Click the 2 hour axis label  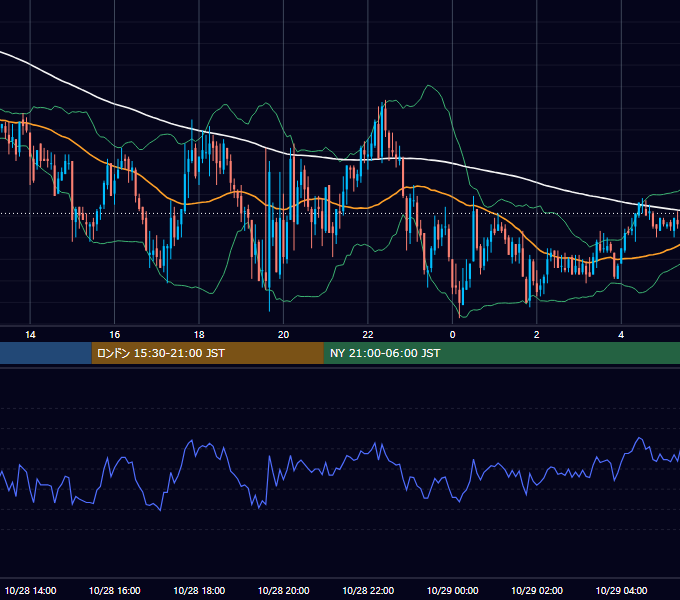click(x=536, y=335)
